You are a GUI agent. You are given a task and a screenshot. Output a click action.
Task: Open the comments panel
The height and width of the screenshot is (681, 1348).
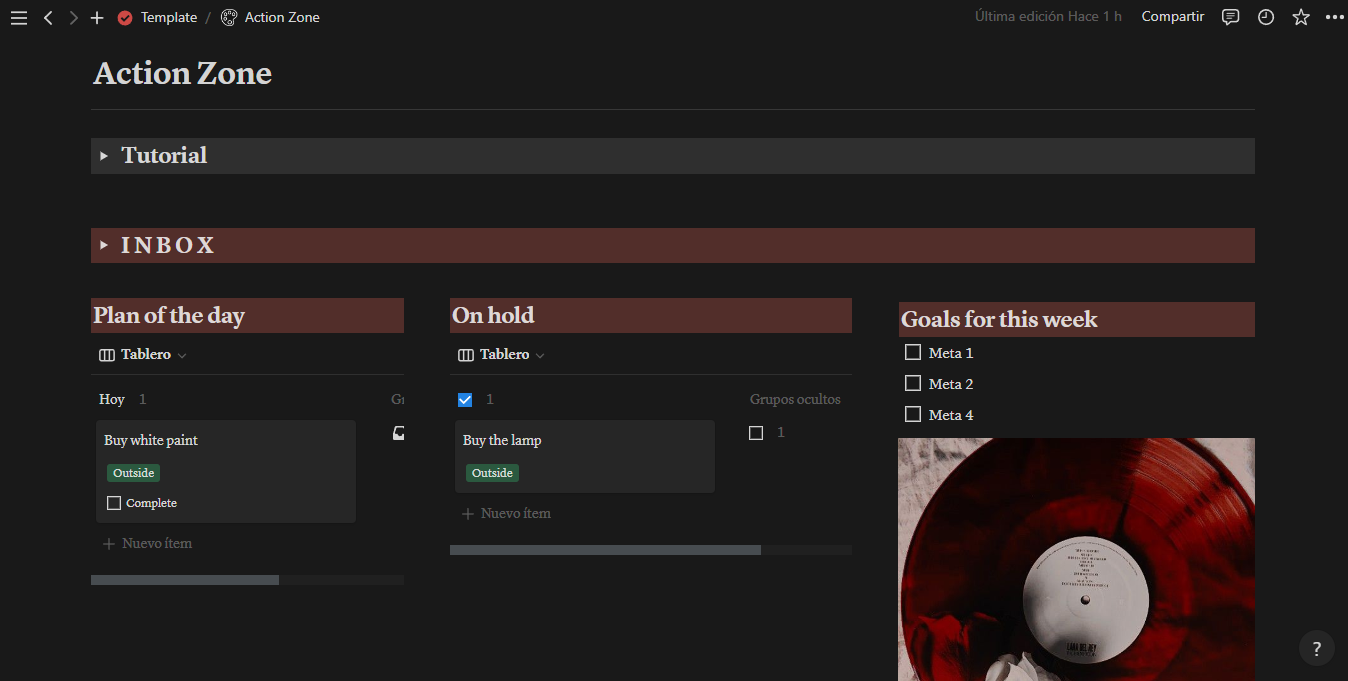[1230, 17]
